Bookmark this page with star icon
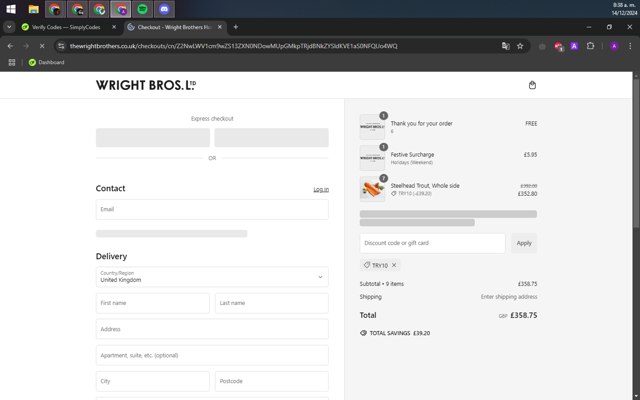This screenshot has height=400, width=640. click(x=520, y=46)
